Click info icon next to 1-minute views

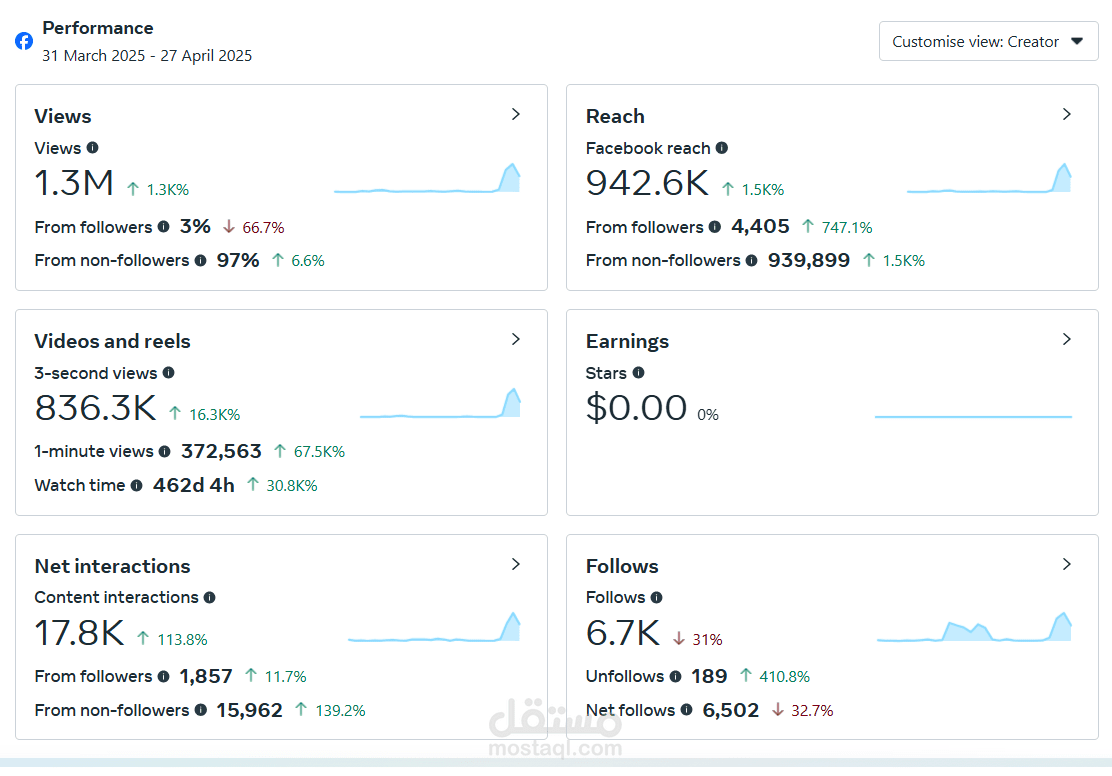(165, 451)
